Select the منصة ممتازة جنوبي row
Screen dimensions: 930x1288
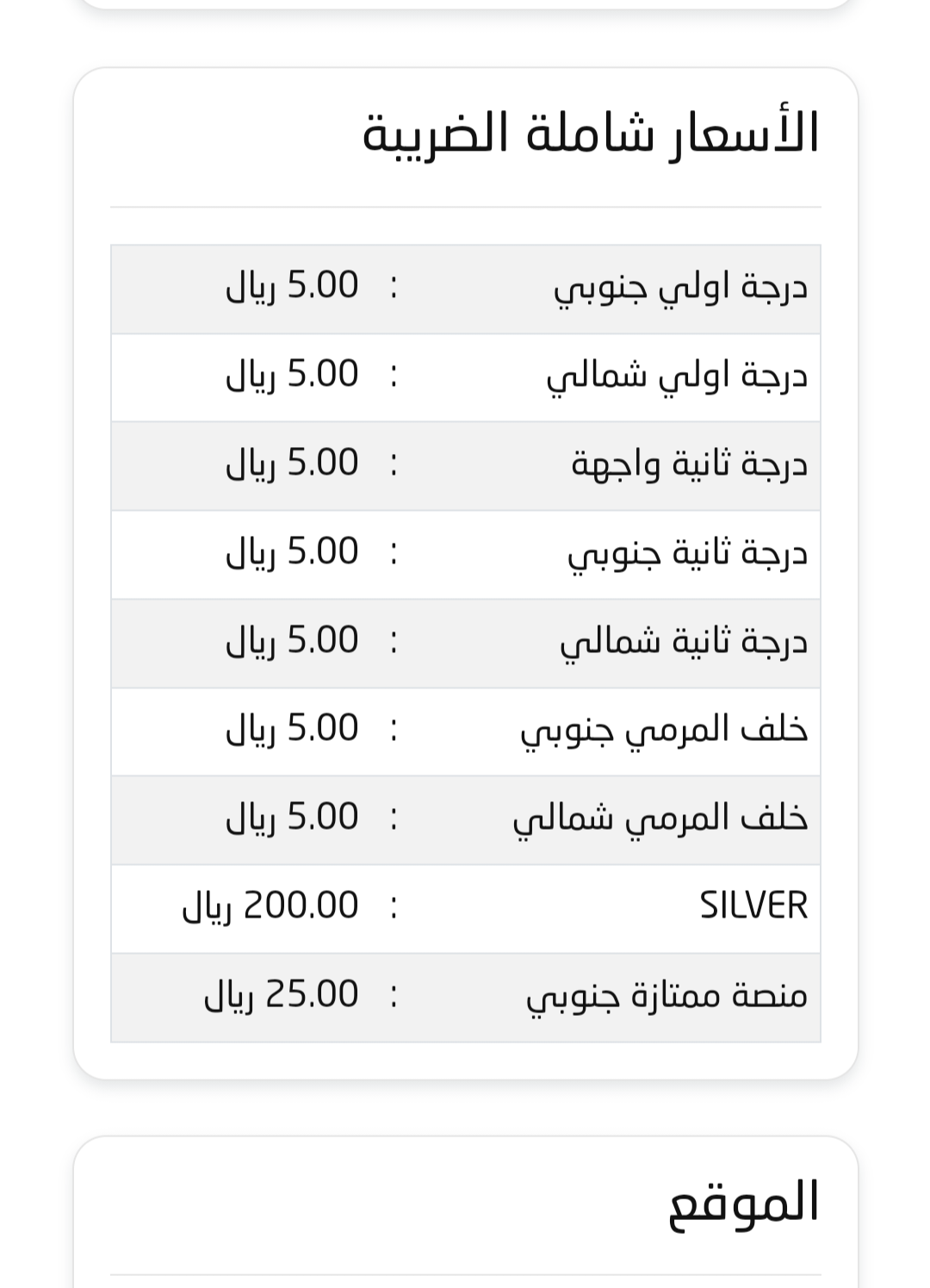pos(465,998)
